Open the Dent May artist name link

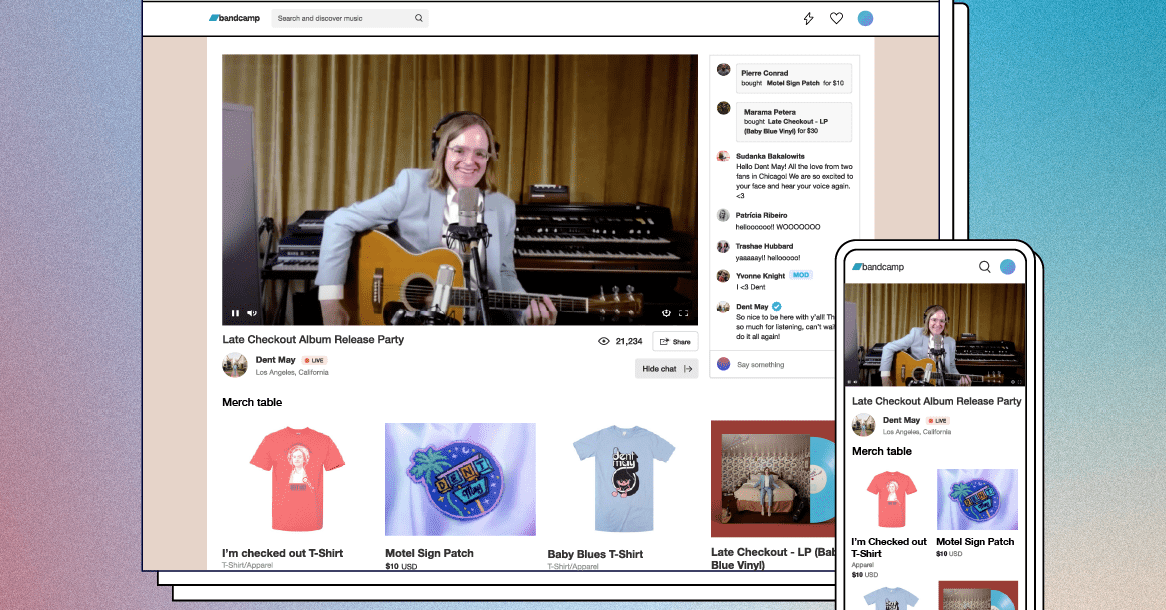[x=275, y=360]
